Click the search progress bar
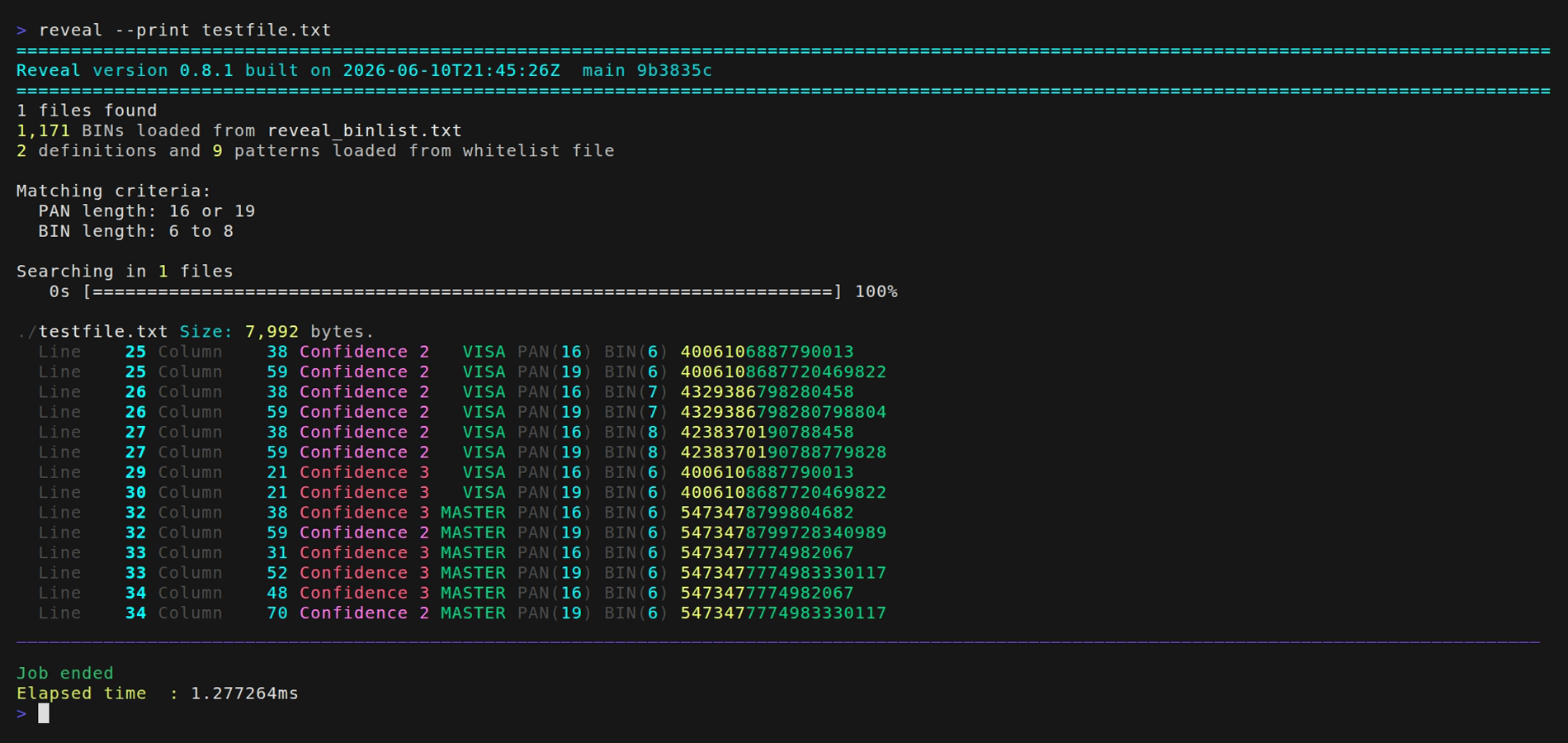Screen dimensions: 1568x743 pos(462,291)
